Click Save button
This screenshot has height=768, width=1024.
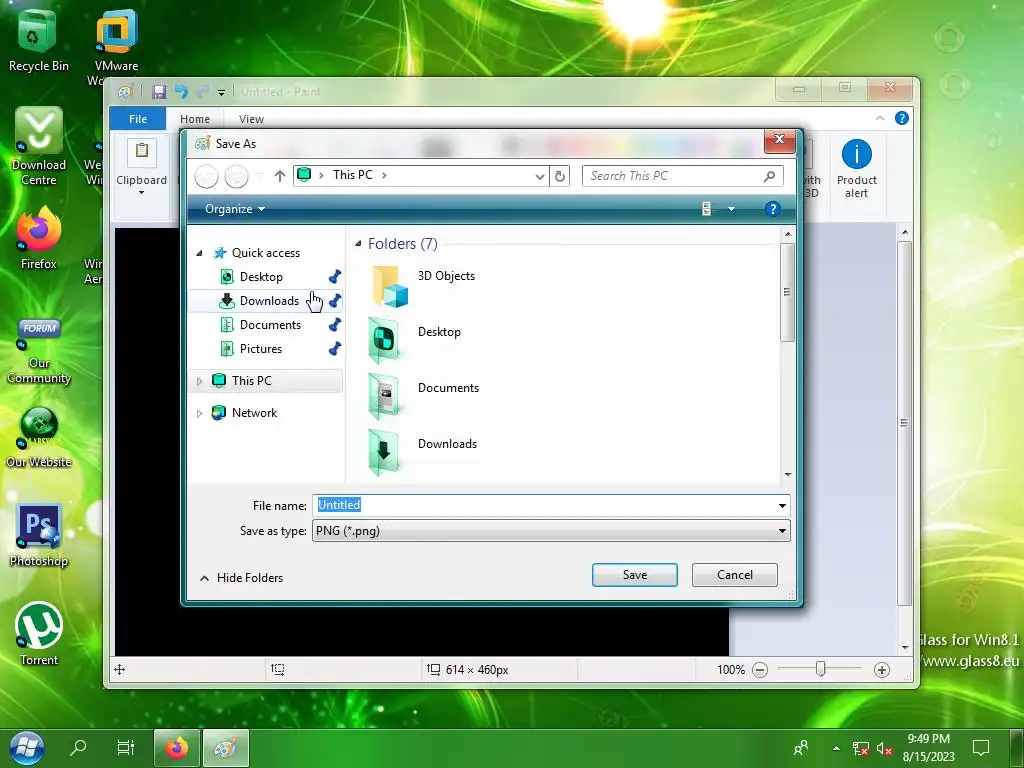[x=634, y=575]
